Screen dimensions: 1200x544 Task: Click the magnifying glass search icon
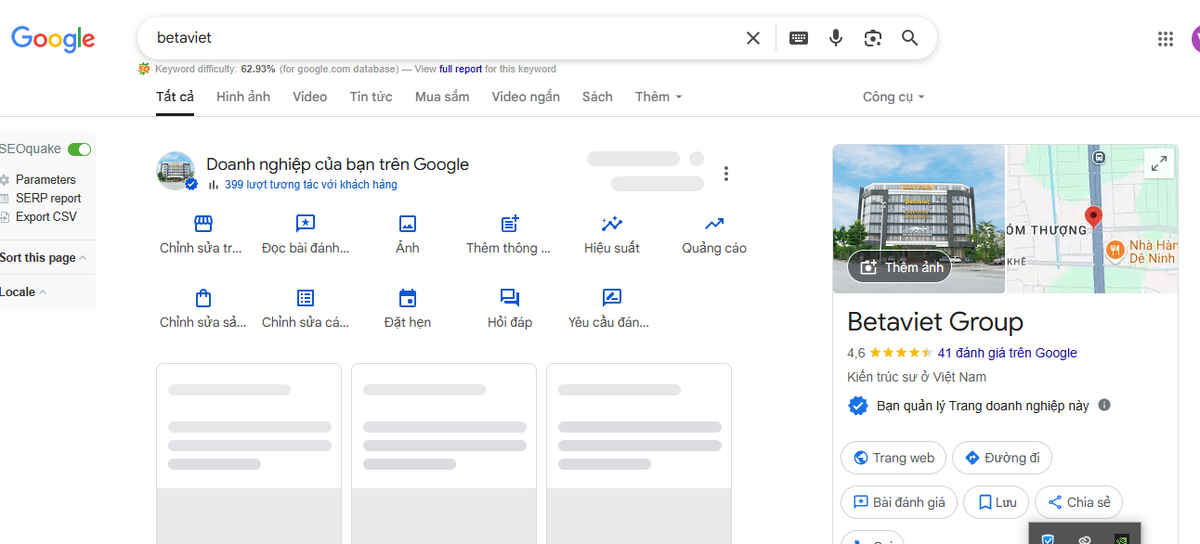(x=910, y=38)
